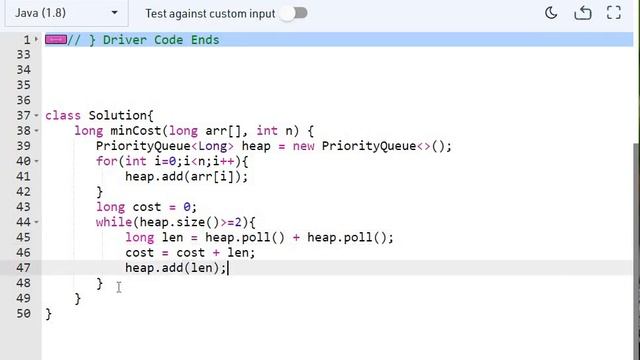Toggle the Test against custom input switch

[x=295, y=13]
